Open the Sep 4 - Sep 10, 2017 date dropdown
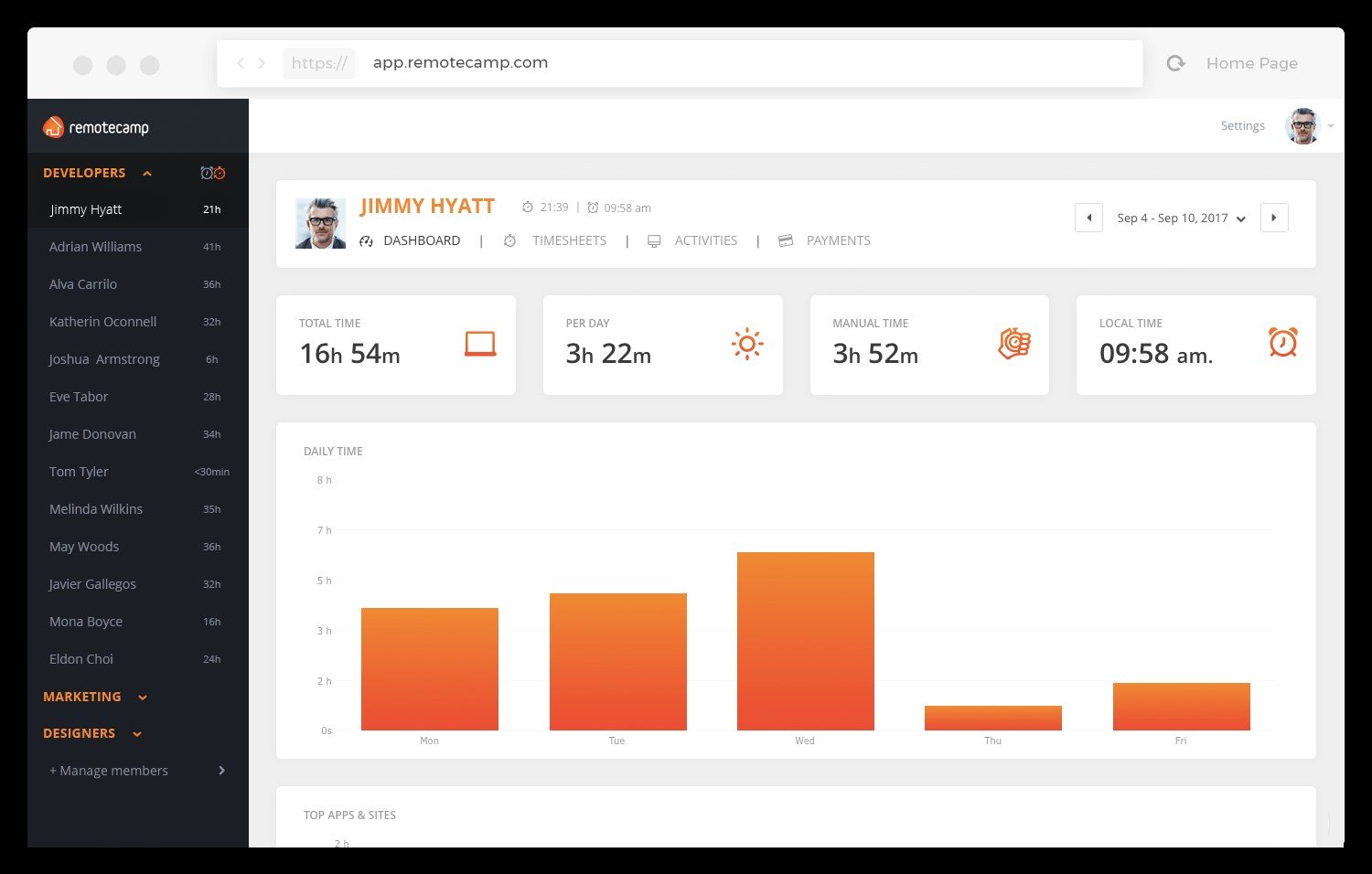 pos(1182,218)
